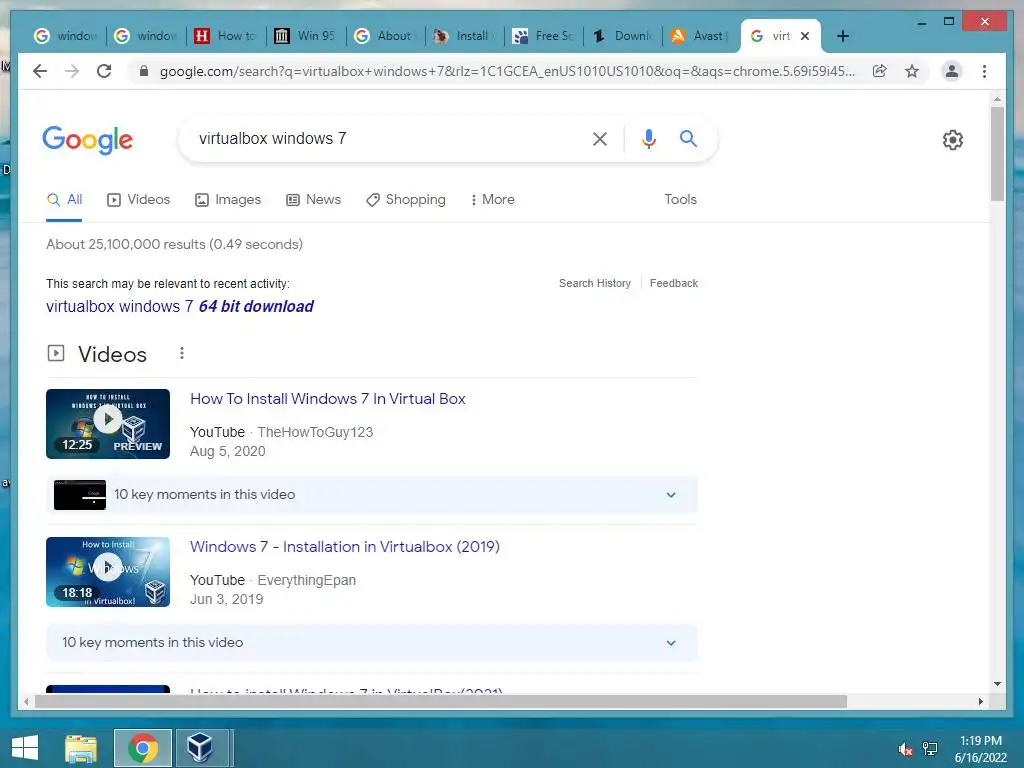Viewport: 1024px width, 768px height.
Task: Select the All results filter
Action: 64,199
